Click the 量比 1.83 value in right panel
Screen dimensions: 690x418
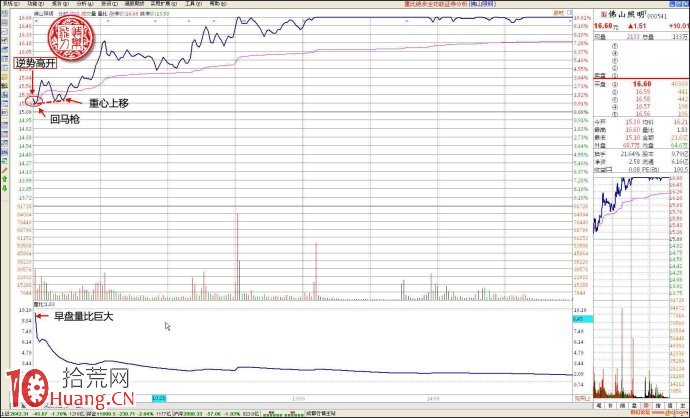683,130
